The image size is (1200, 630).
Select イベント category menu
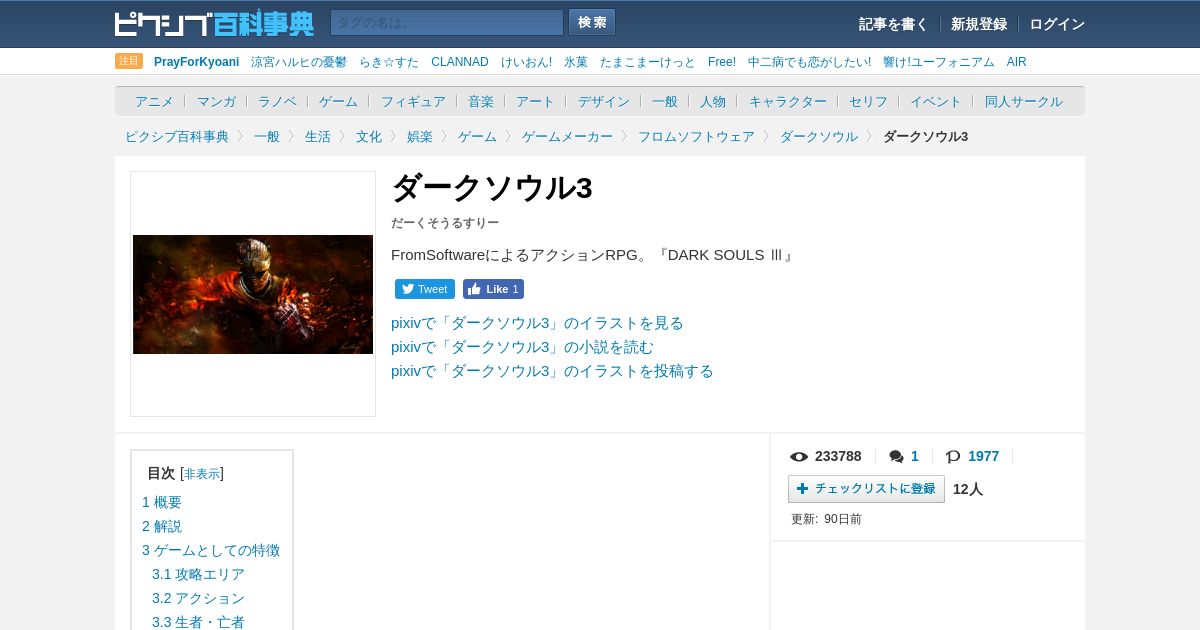tap(935, 101)
